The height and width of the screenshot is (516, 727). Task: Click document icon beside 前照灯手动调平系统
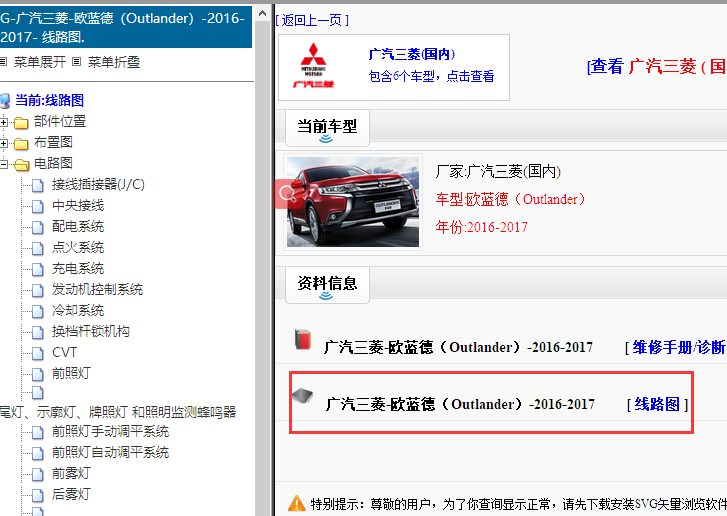[38, 432]
